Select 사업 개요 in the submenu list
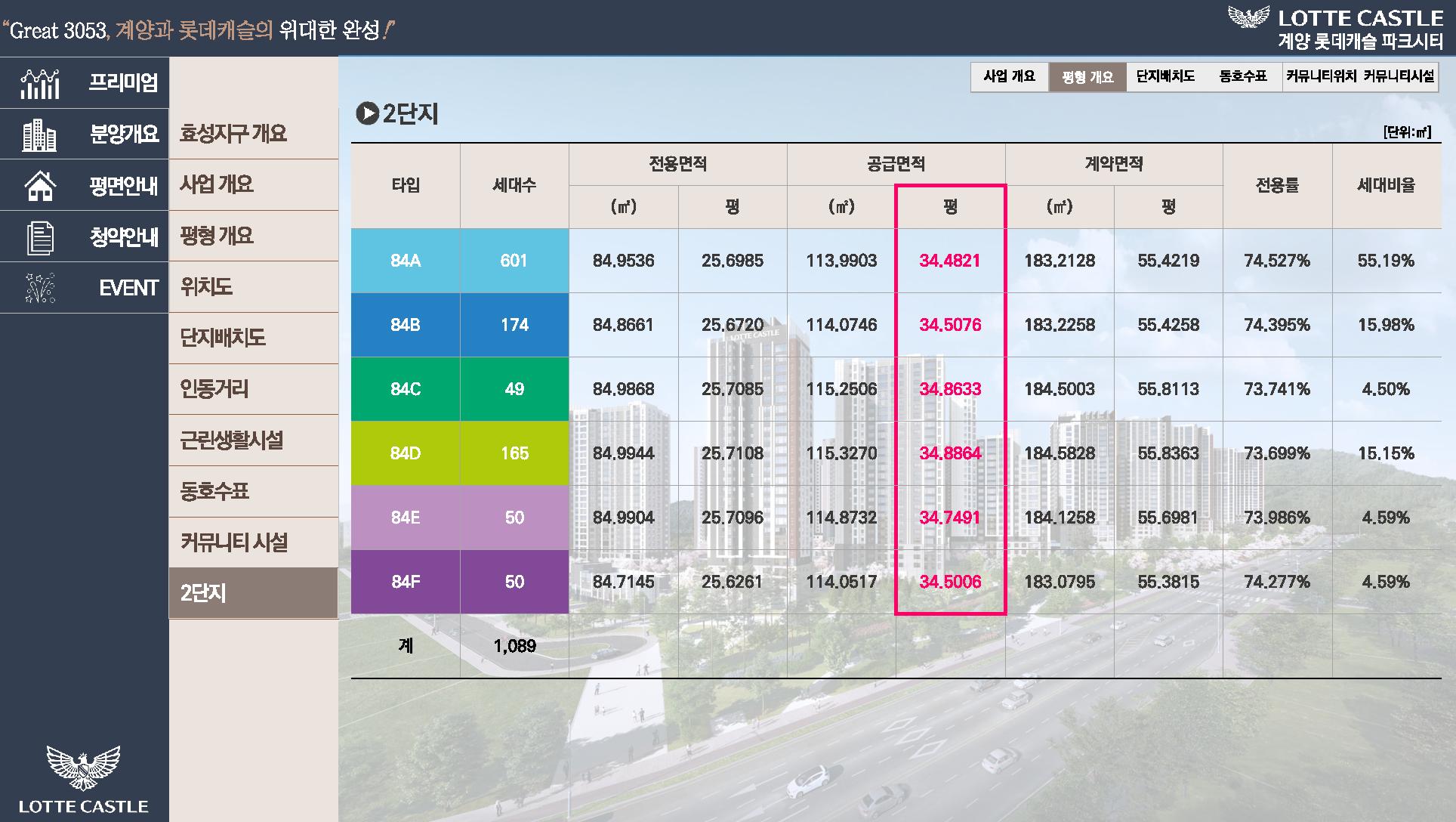The image size is (1456, 822). tap(254, 184)
